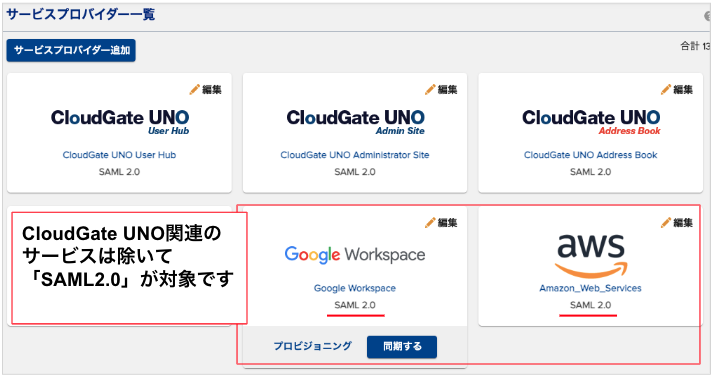Open the Google Workspace link

click(355, 288)
